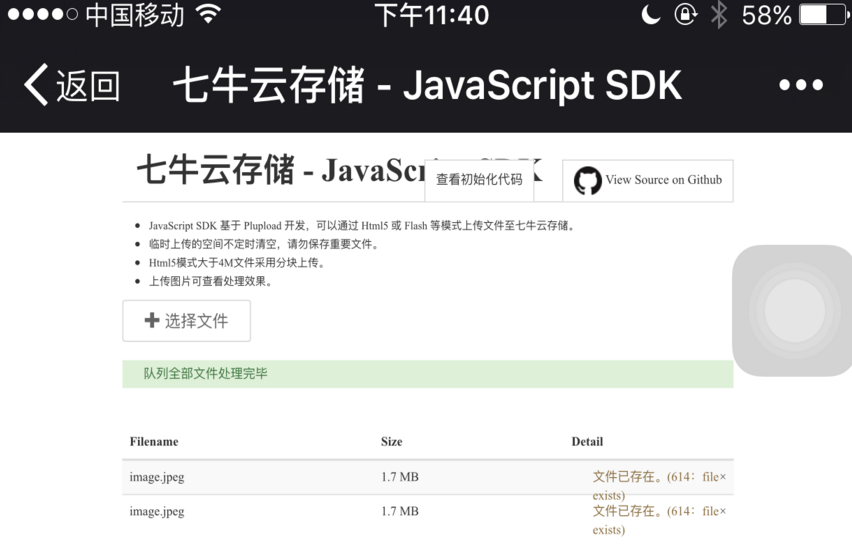Select second image.jpeg filename row
852x550 pixels.
157,511
